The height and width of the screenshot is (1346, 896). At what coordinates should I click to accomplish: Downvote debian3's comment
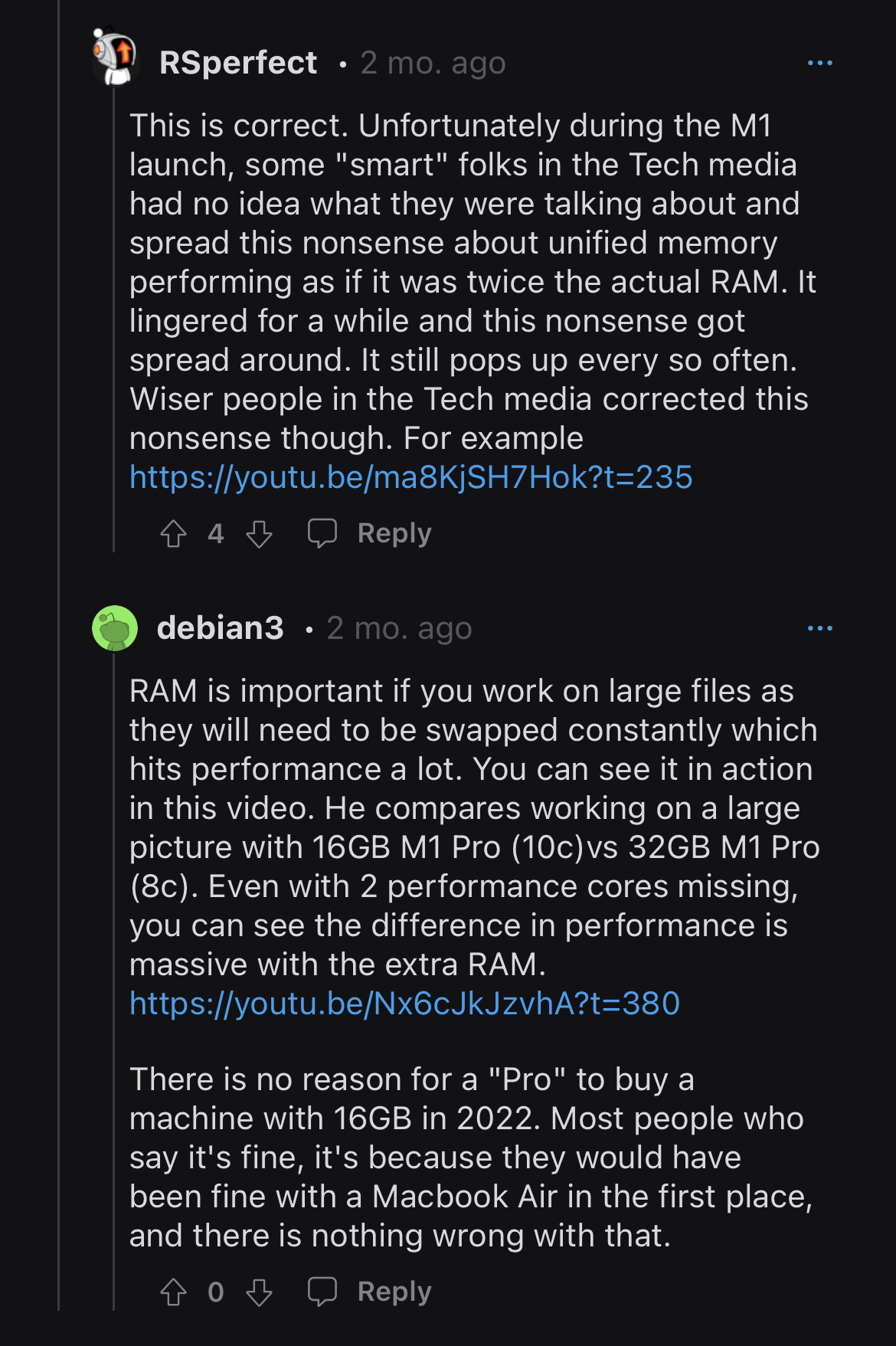[259, 1292]
